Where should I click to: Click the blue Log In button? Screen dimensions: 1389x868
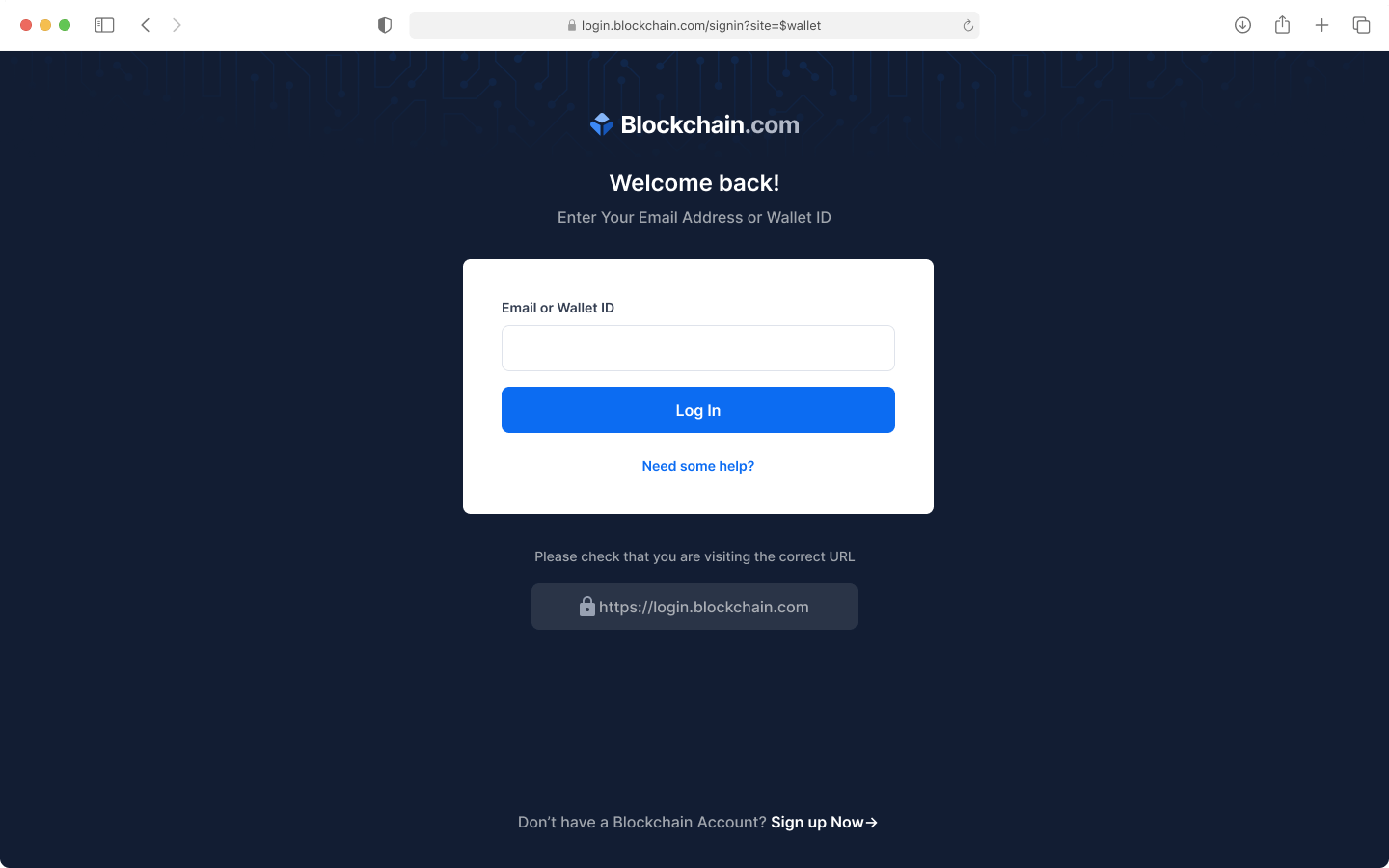(x=698, y=410)
